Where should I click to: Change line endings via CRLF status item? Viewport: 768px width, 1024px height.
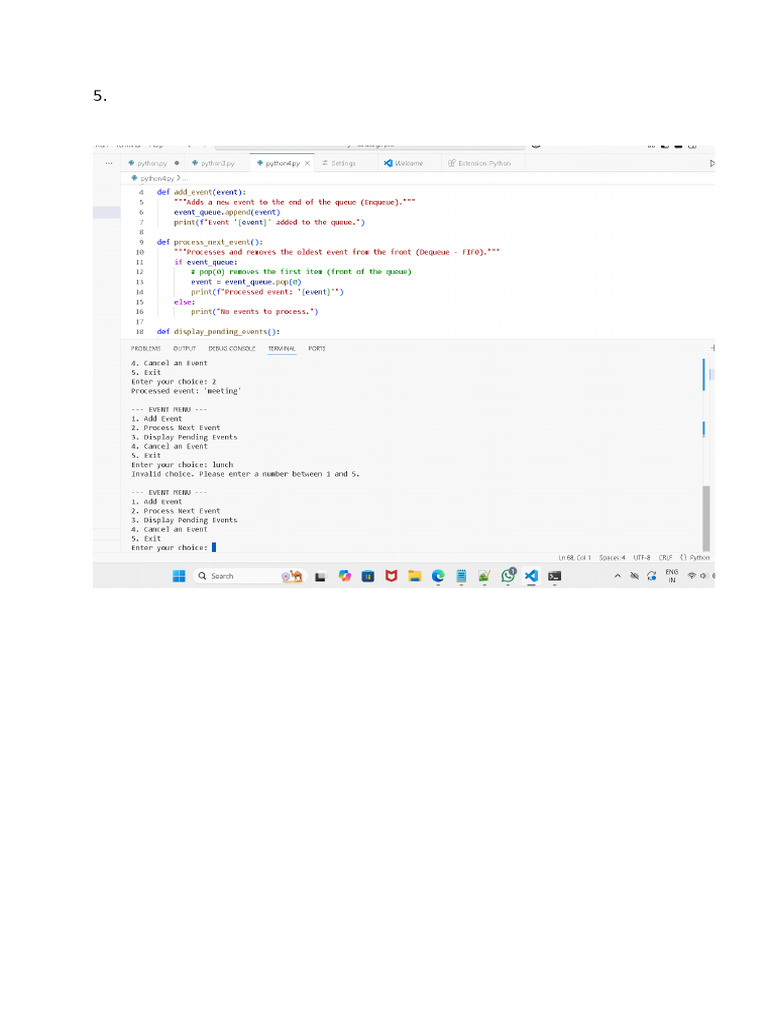[x=665, y=558]
